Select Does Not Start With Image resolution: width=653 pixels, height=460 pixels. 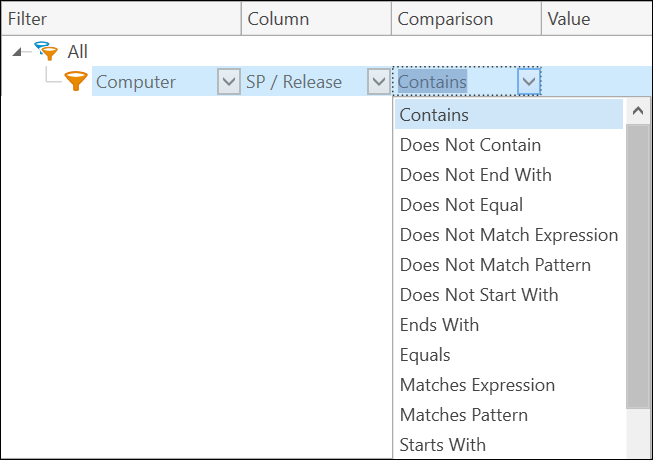point(479,295)
